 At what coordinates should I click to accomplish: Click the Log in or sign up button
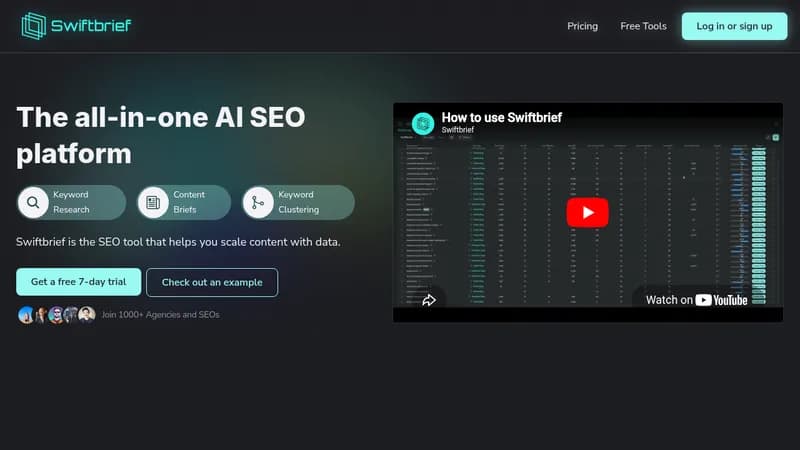tap(734, 26)
